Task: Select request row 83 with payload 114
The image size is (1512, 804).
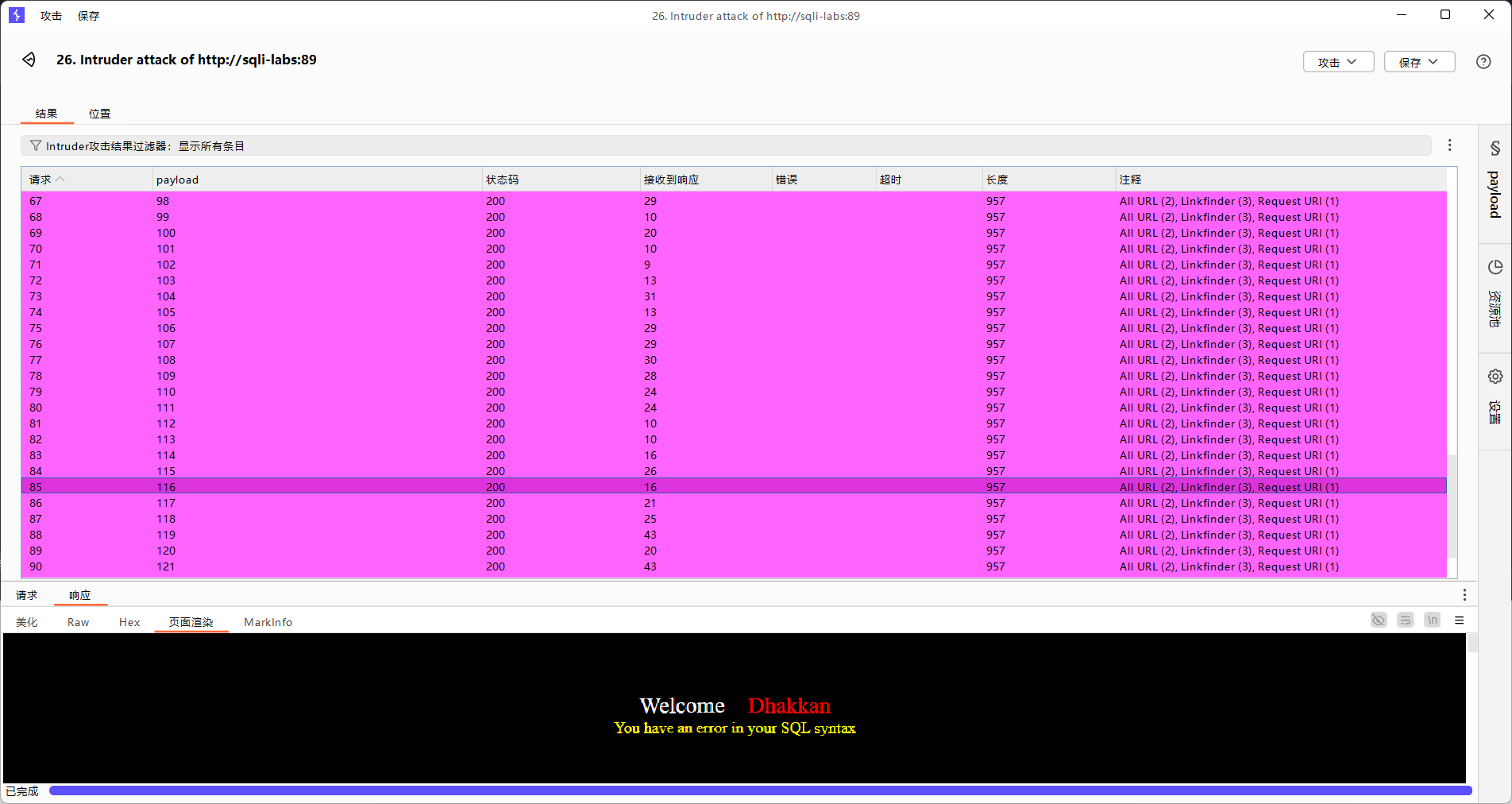Action: click(x=734, y=455)
